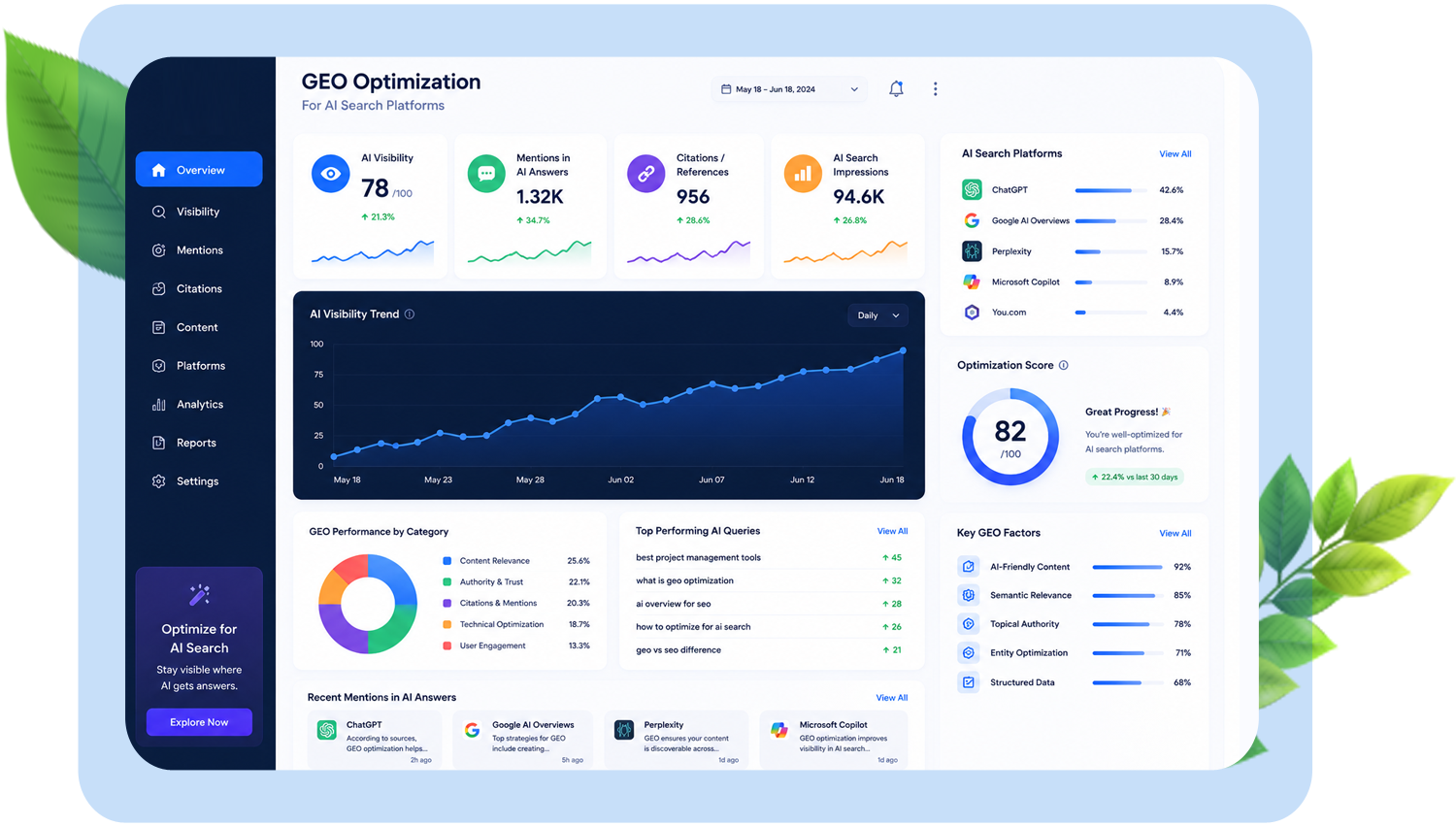The height and width of the screenshot is (827, 1456).
Task: Open the Overview page in sidebar
Action: coord(199,170)
